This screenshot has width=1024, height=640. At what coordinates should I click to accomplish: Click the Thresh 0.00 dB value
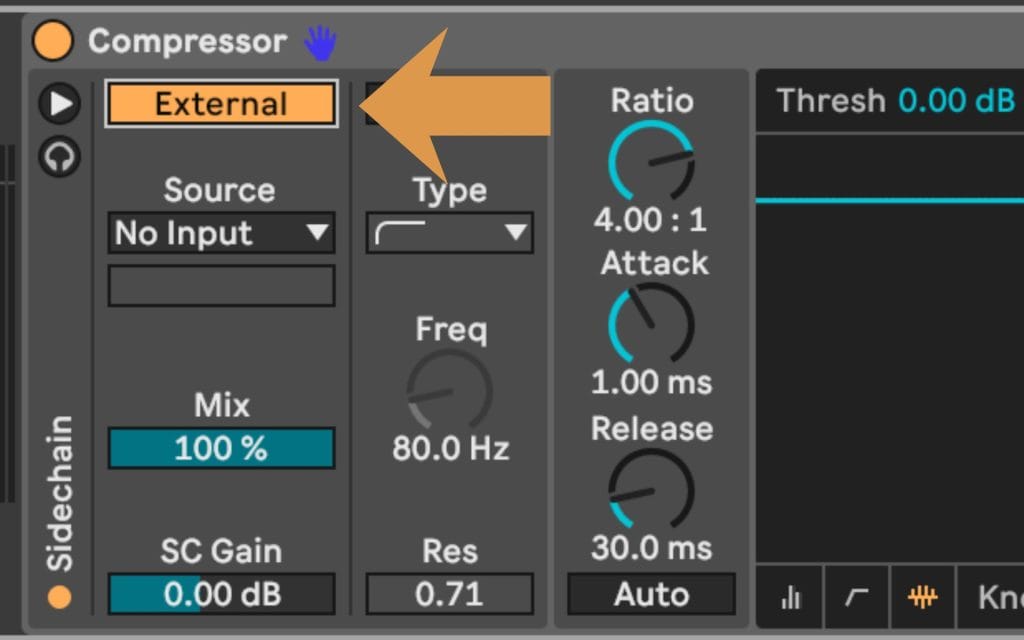pos(956,101)
